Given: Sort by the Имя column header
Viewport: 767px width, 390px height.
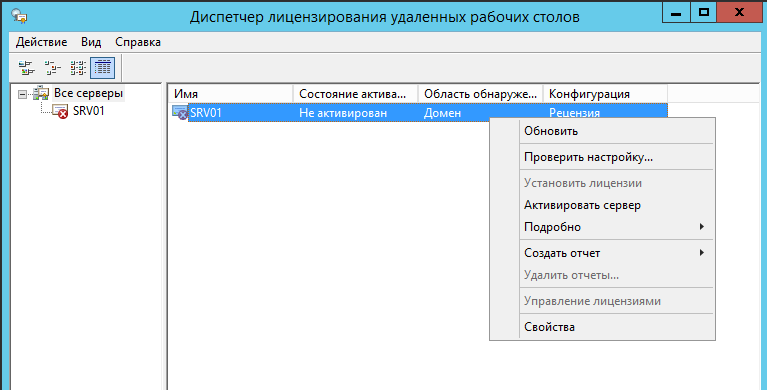Looking at the screenshot, I should 230,94.
